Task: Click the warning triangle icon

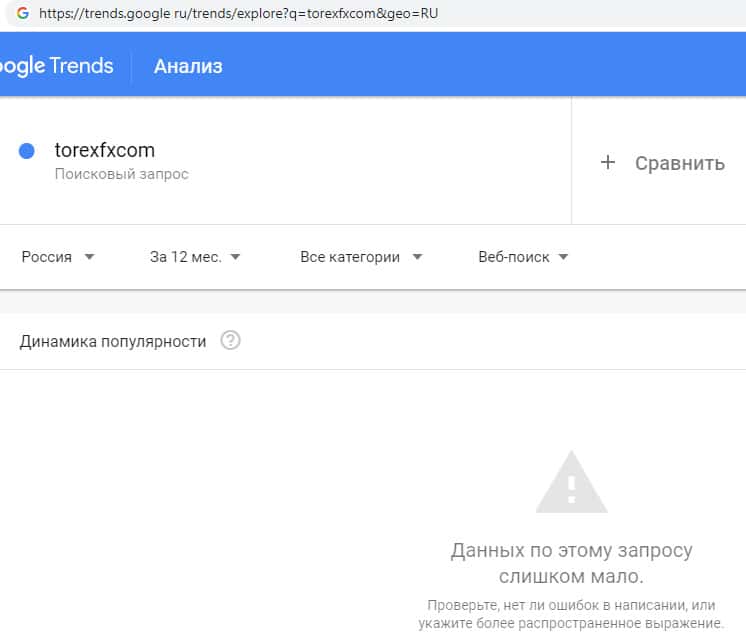Action: [x=571, y=483]
